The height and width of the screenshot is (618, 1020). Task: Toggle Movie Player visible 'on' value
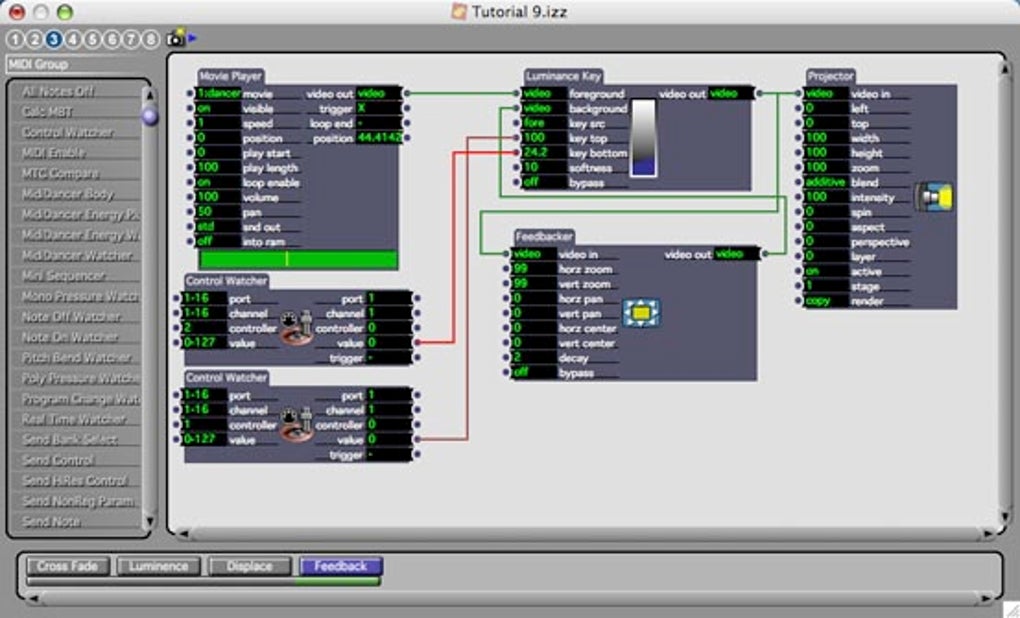pyautogui.click(x=218, y=109)
